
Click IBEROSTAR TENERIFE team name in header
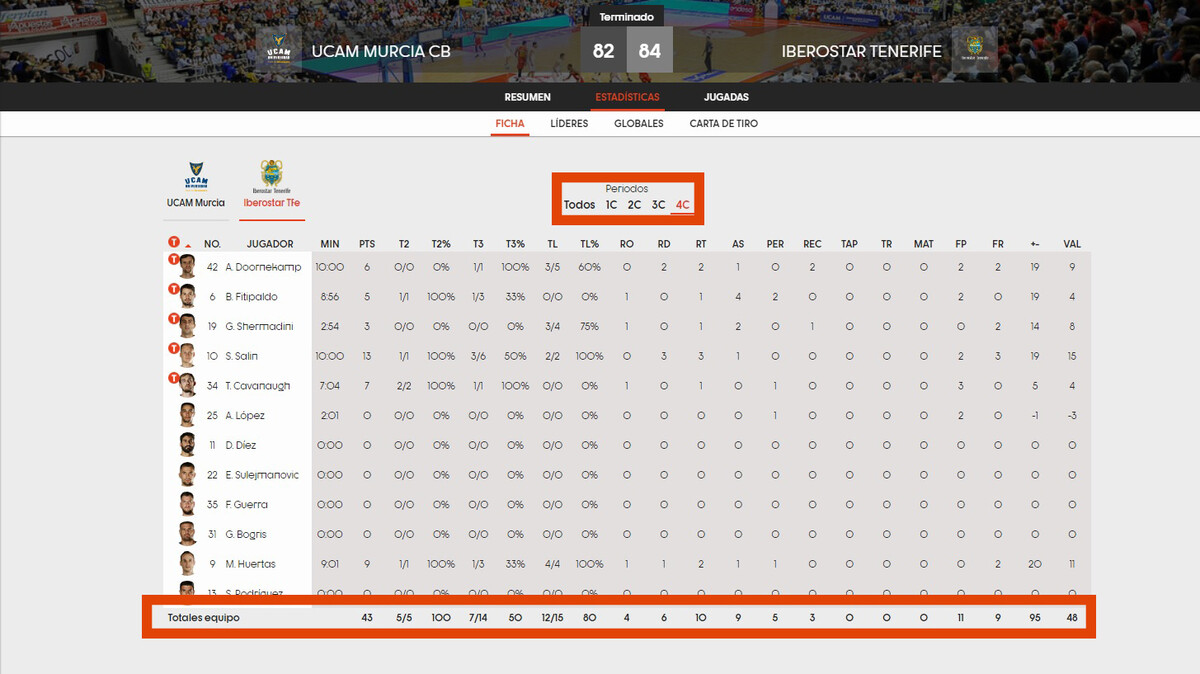[x=862, y=51]
